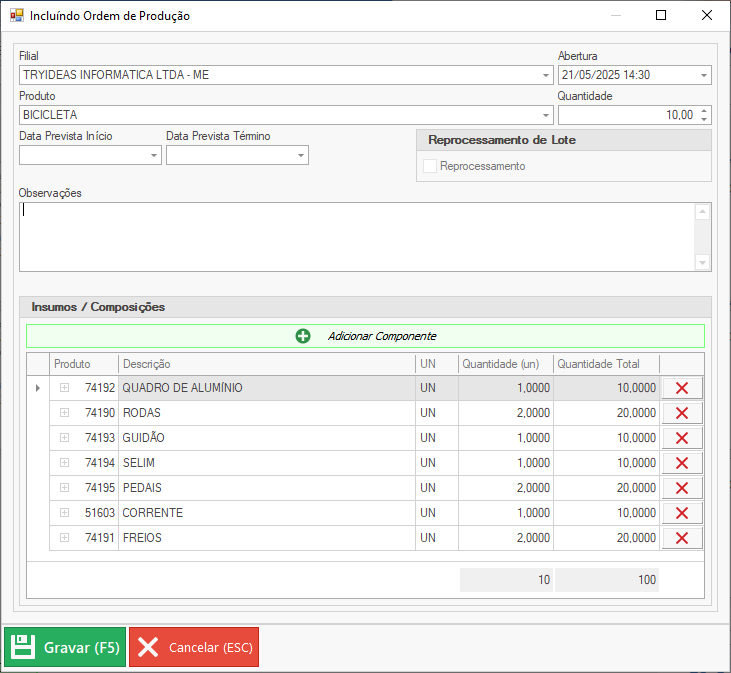Select the CORRENTE description cell
Image resolution: width=731 pixels, height=673 pixels.
pyautogui.click(x=267, y=513)
